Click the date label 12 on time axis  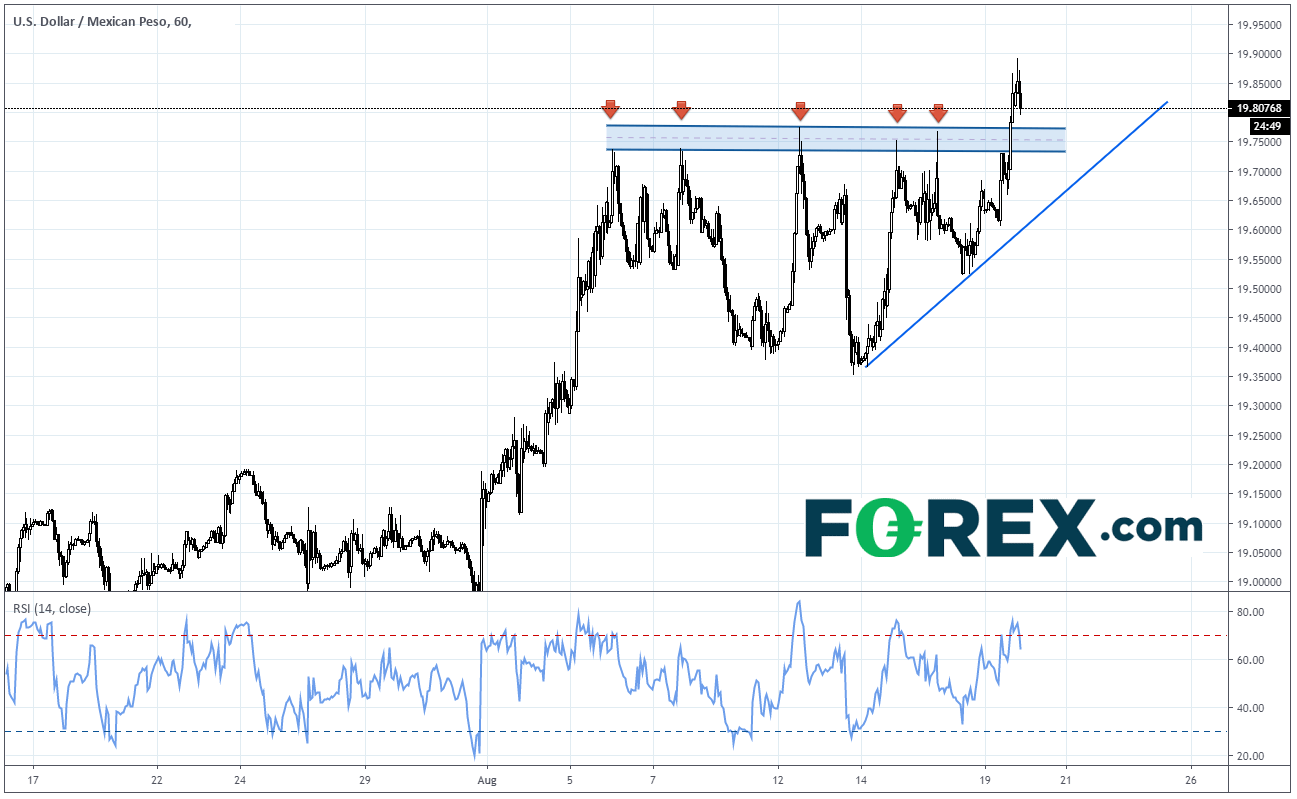pos(777,779)
